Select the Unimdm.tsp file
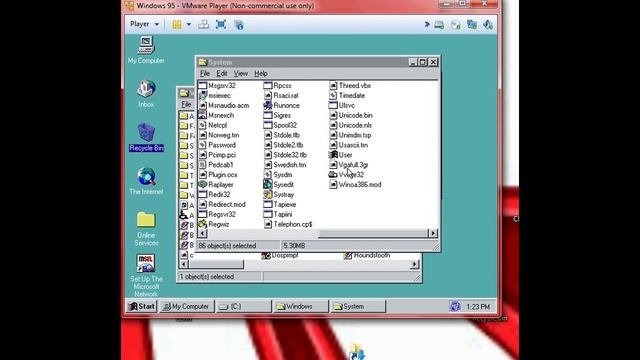The height and width of the screenshot is (360, 640). point(350,135)
